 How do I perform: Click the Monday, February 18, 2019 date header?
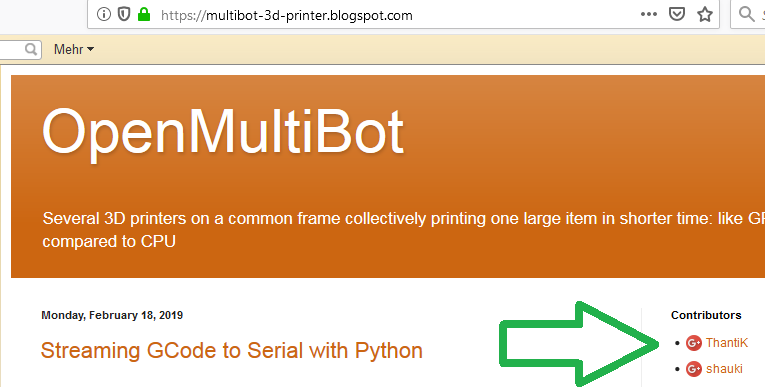pyautogui.click(x=112, y=315)
